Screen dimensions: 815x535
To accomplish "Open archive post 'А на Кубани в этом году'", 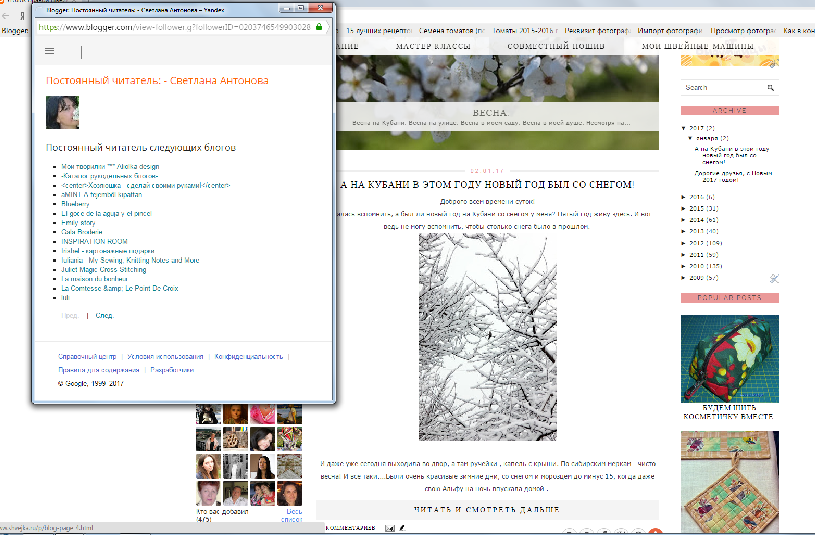I will point(732,155).
